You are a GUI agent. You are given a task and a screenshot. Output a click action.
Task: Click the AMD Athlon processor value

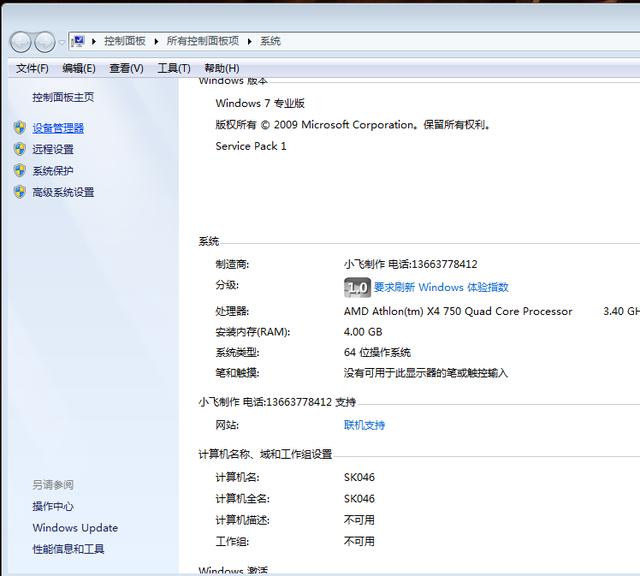click(x=458, y=311)
